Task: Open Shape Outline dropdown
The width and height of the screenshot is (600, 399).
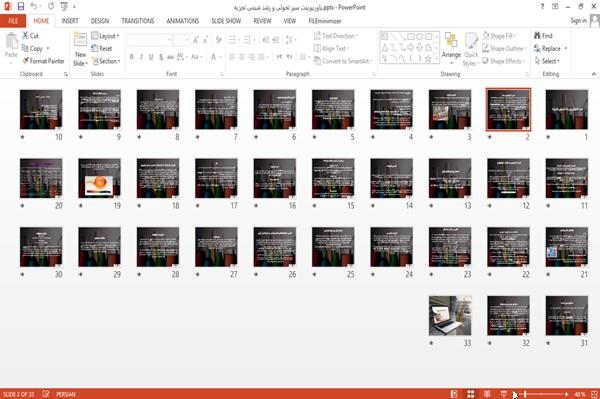Action: click(x=504, y=48)
